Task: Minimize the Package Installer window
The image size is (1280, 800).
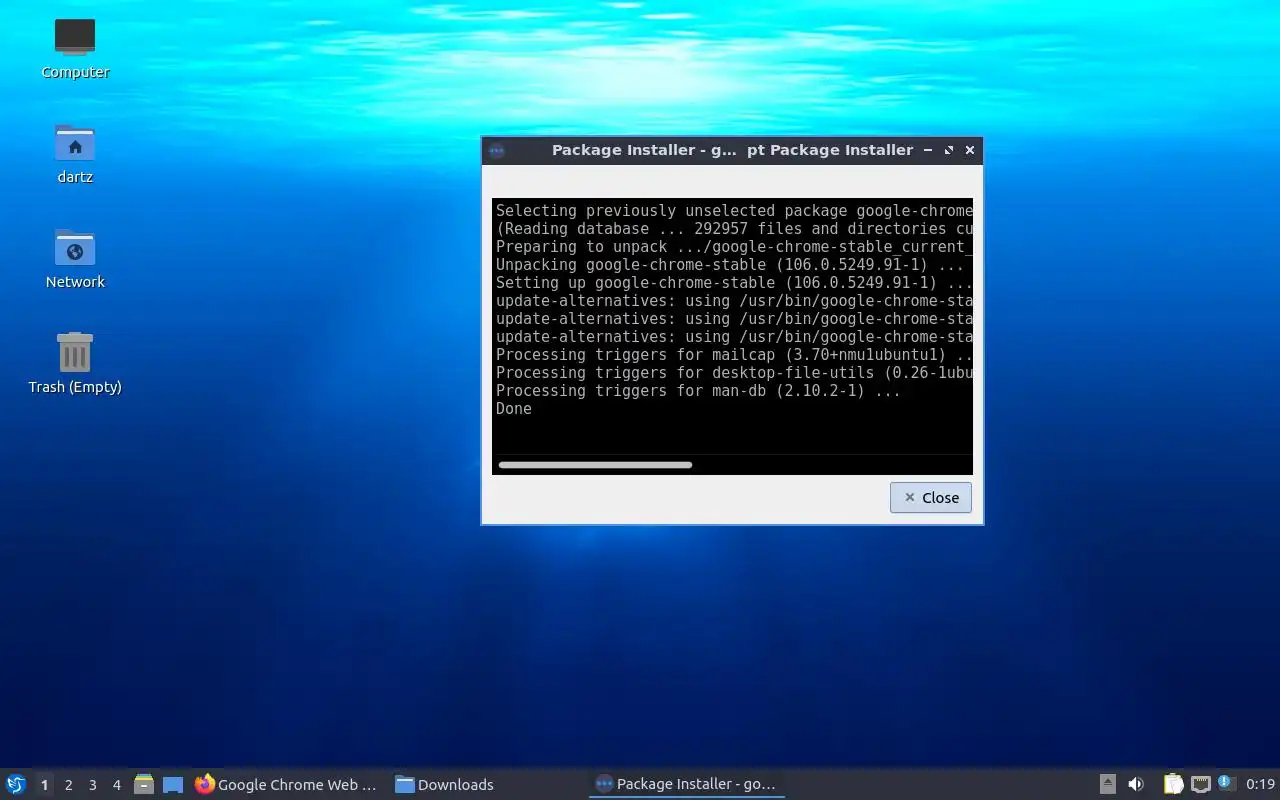Action: click(928, 150)
